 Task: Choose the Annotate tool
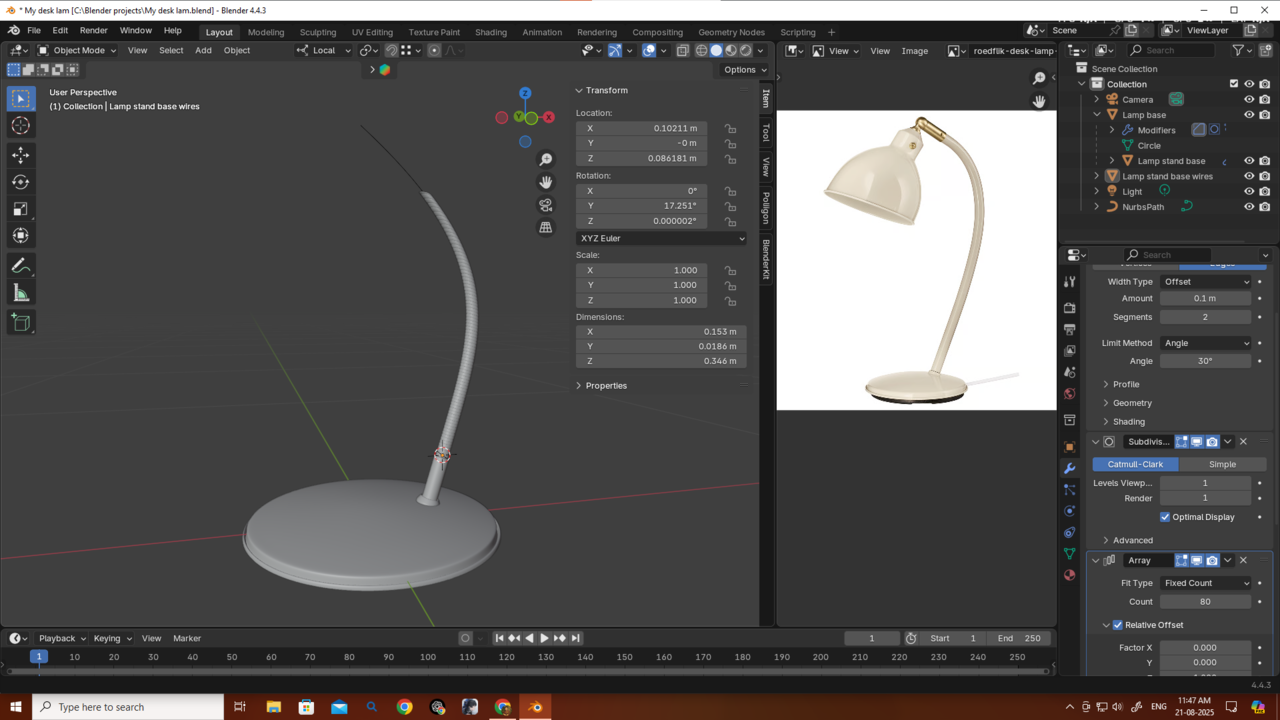pos(21,266)
